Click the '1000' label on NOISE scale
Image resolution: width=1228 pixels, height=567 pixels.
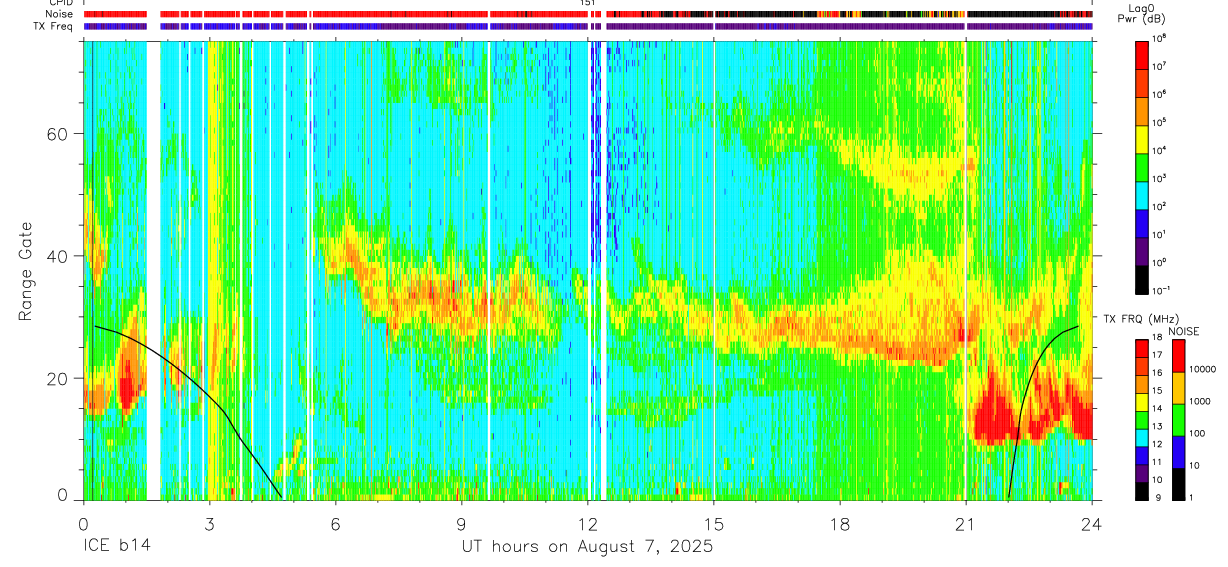click(x=1201, y=401)
